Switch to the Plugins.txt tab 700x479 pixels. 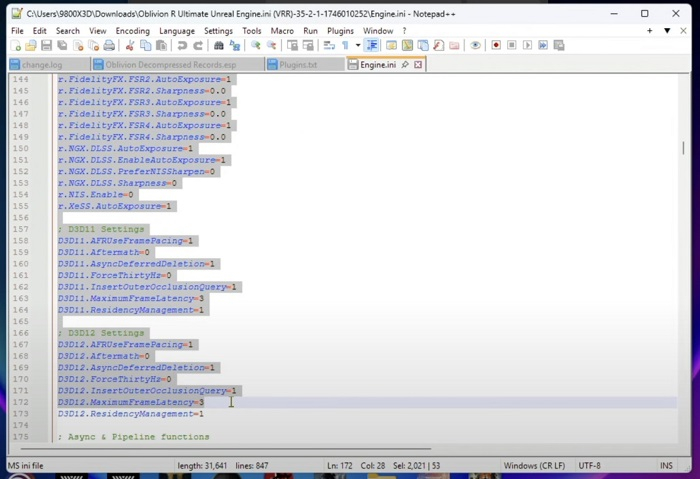click(298, 65)
